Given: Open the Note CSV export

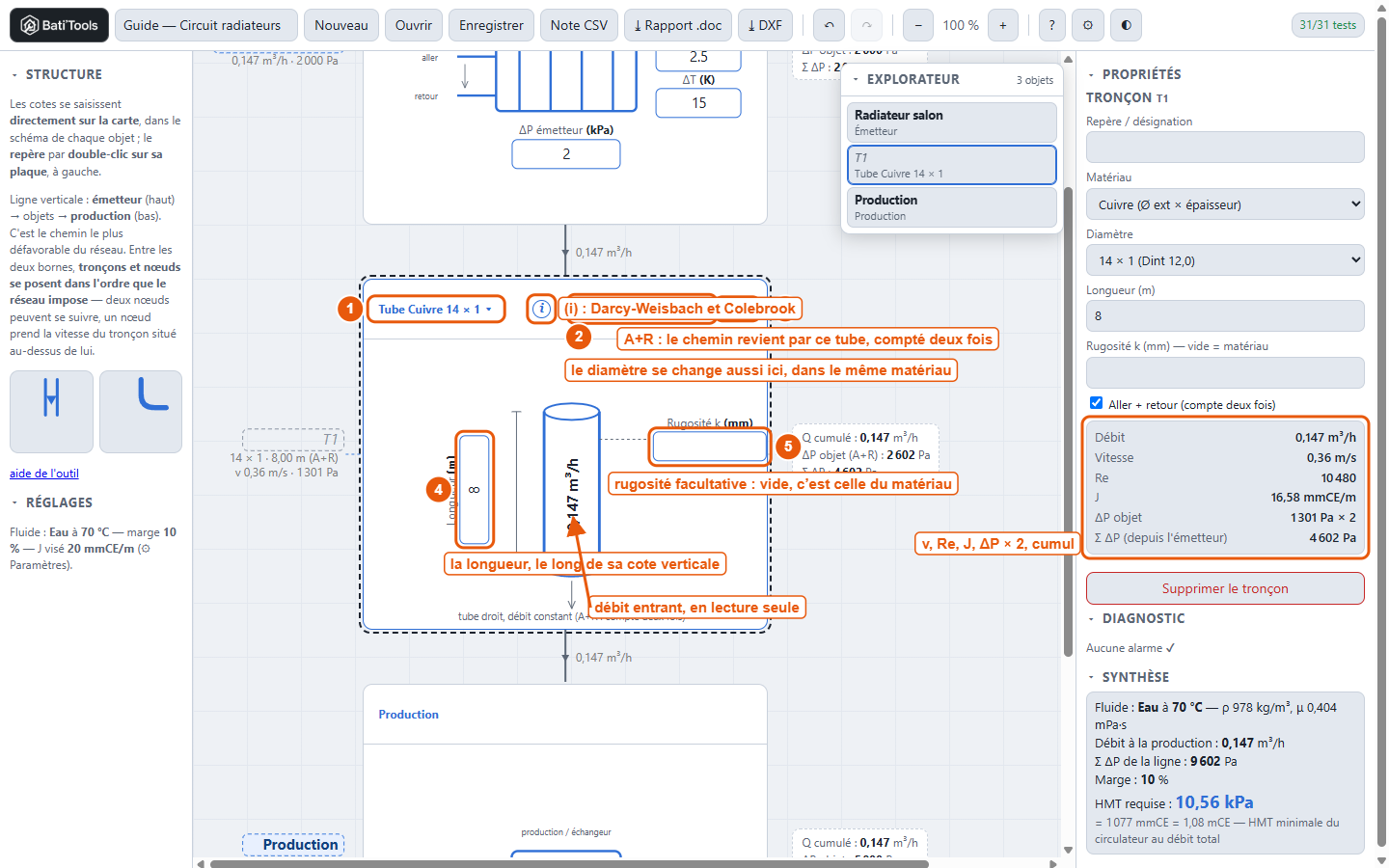Looking at the screenshot, I should tap(579, 25).
